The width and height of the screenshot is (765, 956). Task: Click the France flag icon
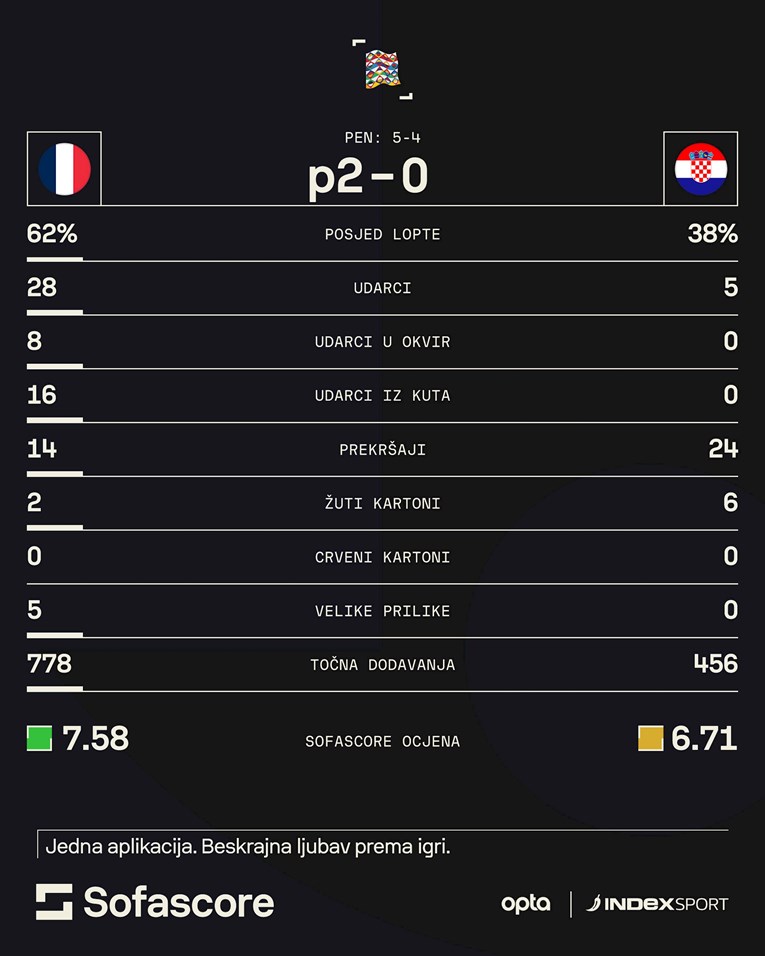point(65,169)
